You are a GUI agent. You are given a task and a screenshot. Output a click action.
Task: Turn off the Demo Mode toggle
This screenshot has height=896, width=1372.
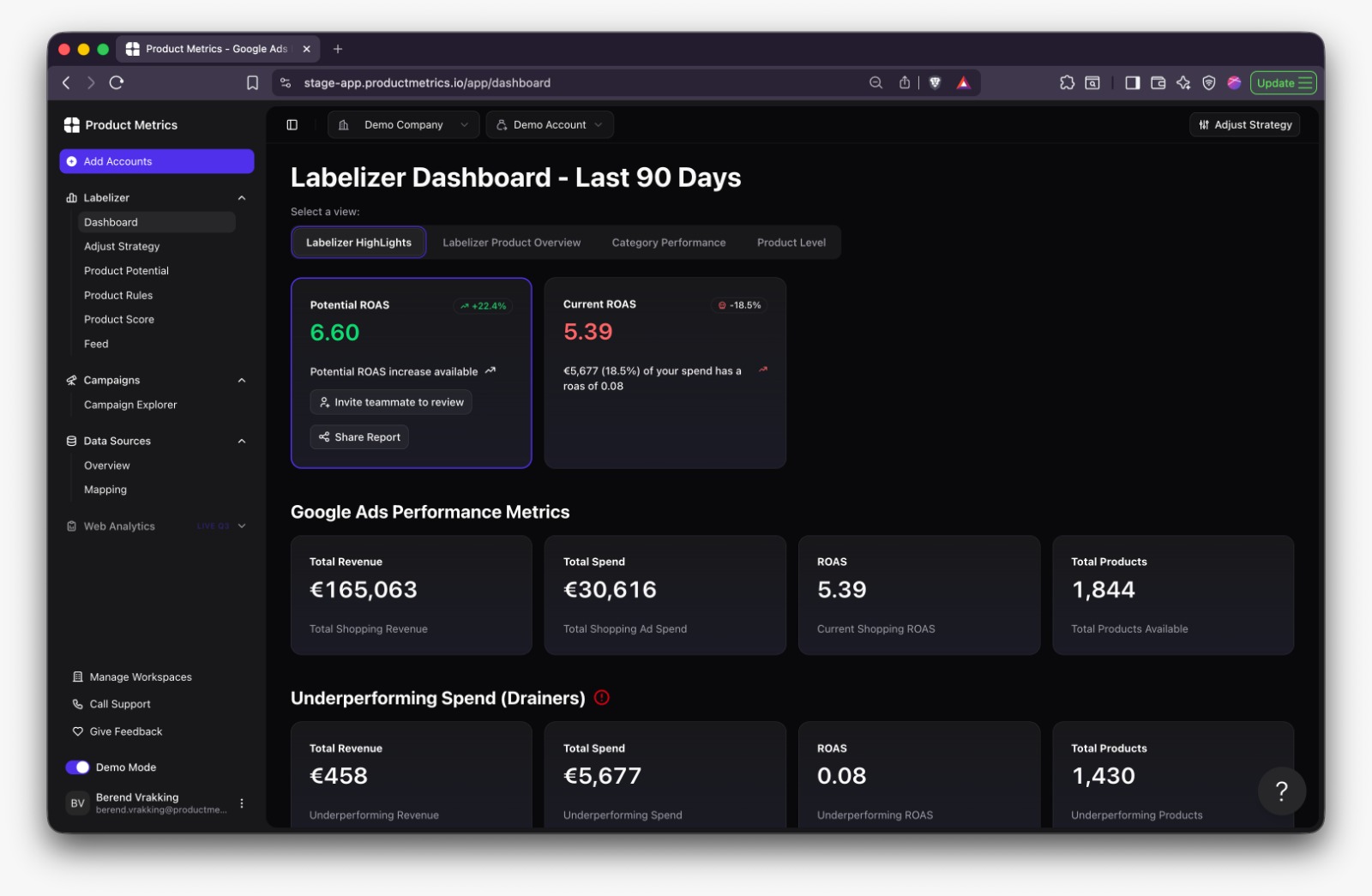77,767
